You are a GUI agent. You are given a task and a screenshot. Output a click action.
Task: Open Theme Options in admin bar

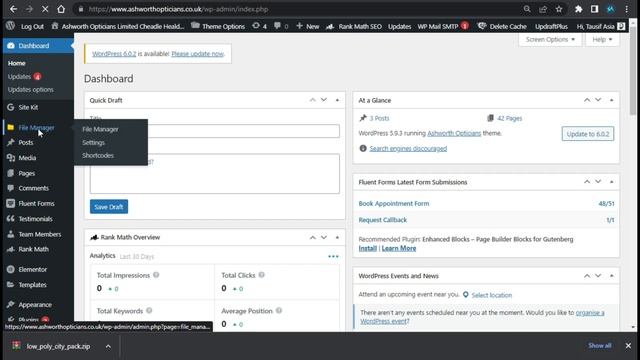point(218,26)
